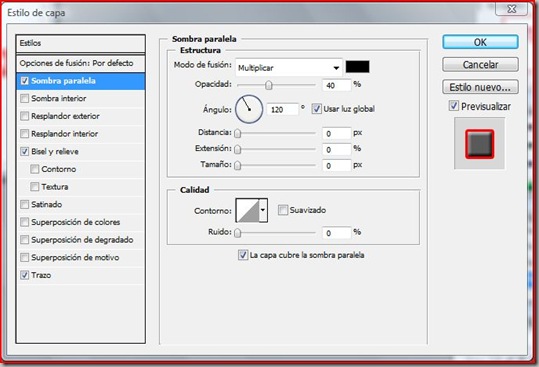Click the Tamaño px value field
The image size is (539, 367).
pyautogui.click(x=337, y=166)
